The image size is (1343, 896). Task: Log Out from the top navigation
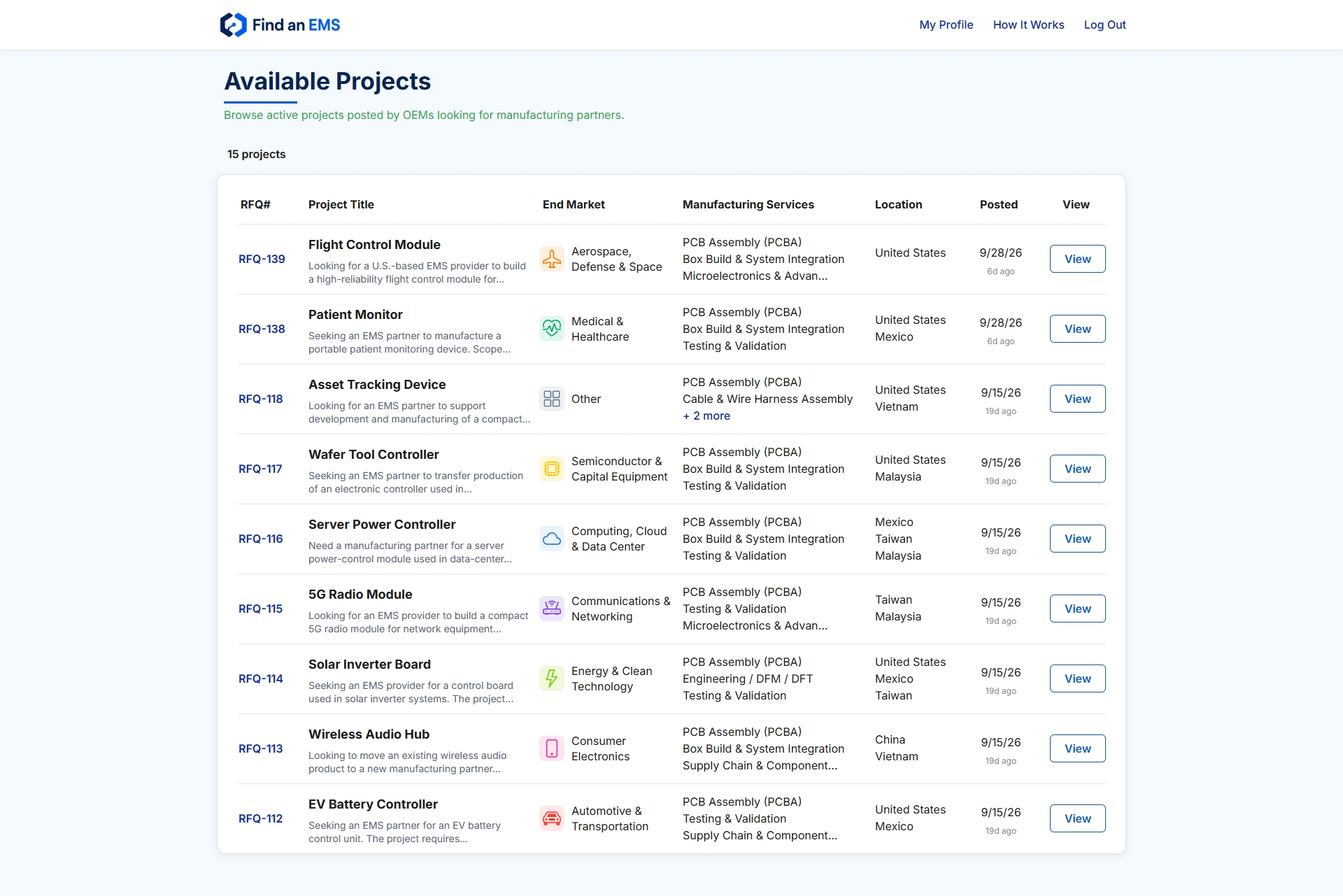(x=1104, y=24)
